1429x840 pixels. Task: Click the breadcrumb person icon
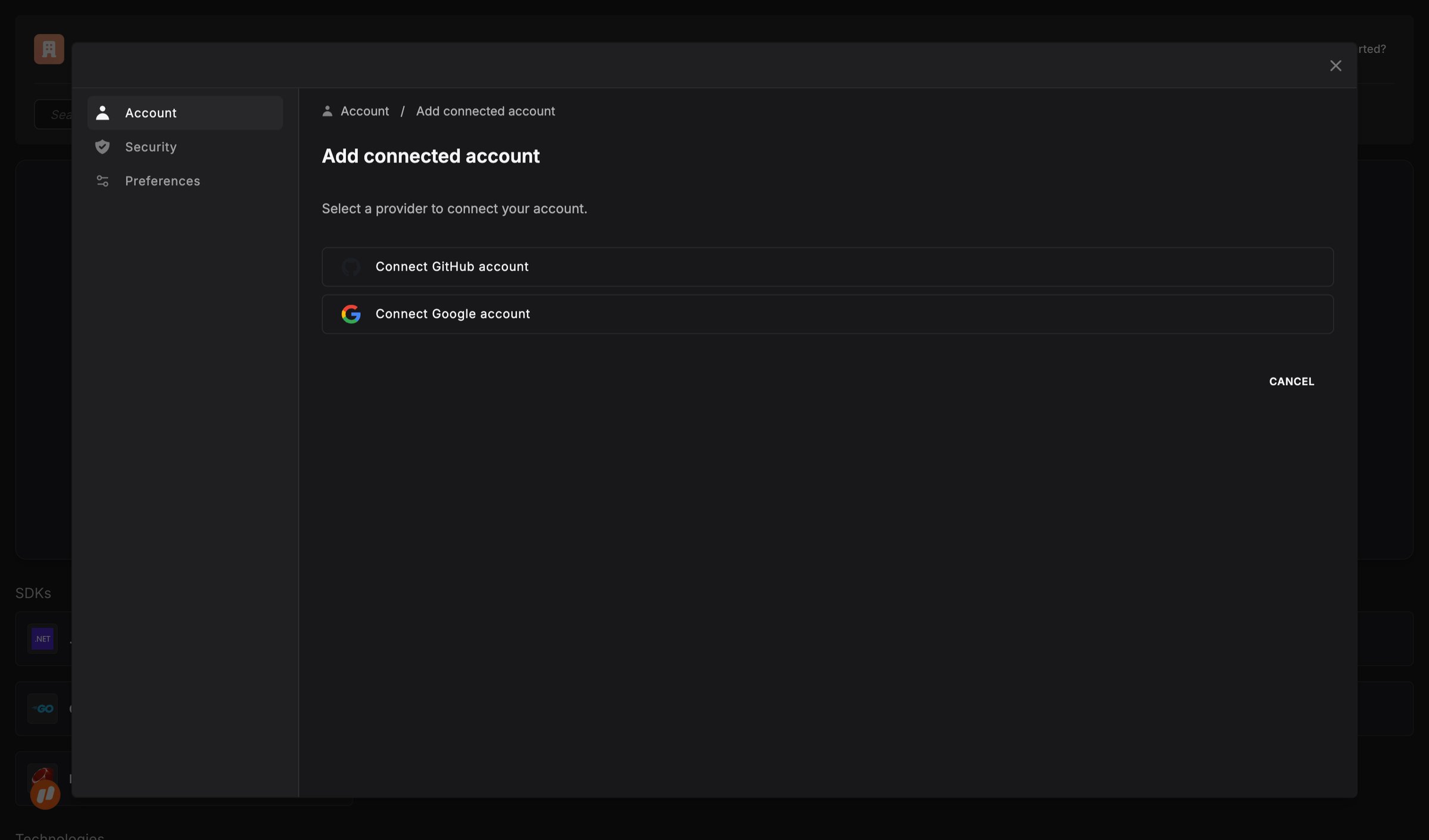click(x=327, y=111)
